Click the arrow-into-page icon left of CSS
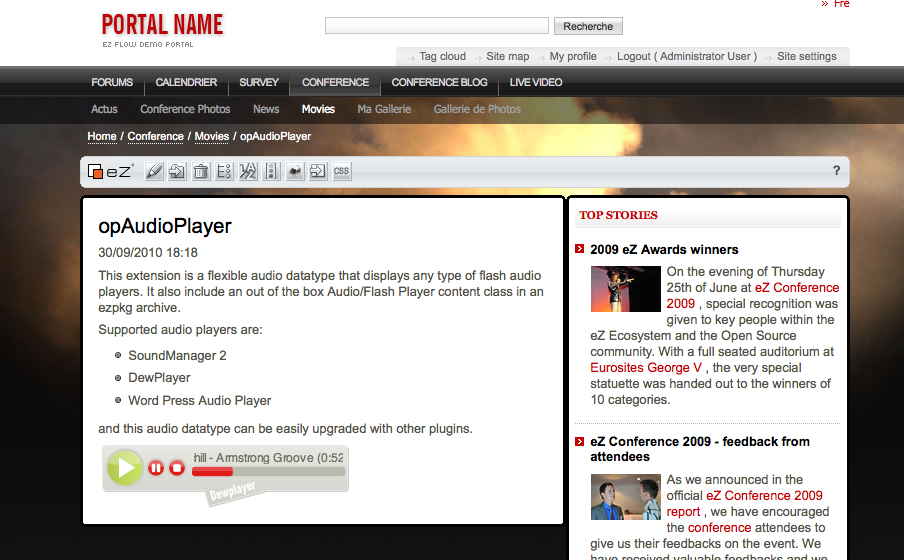Image resolution: width=904 pixels, height=560 pixels. tap(318, 171)
